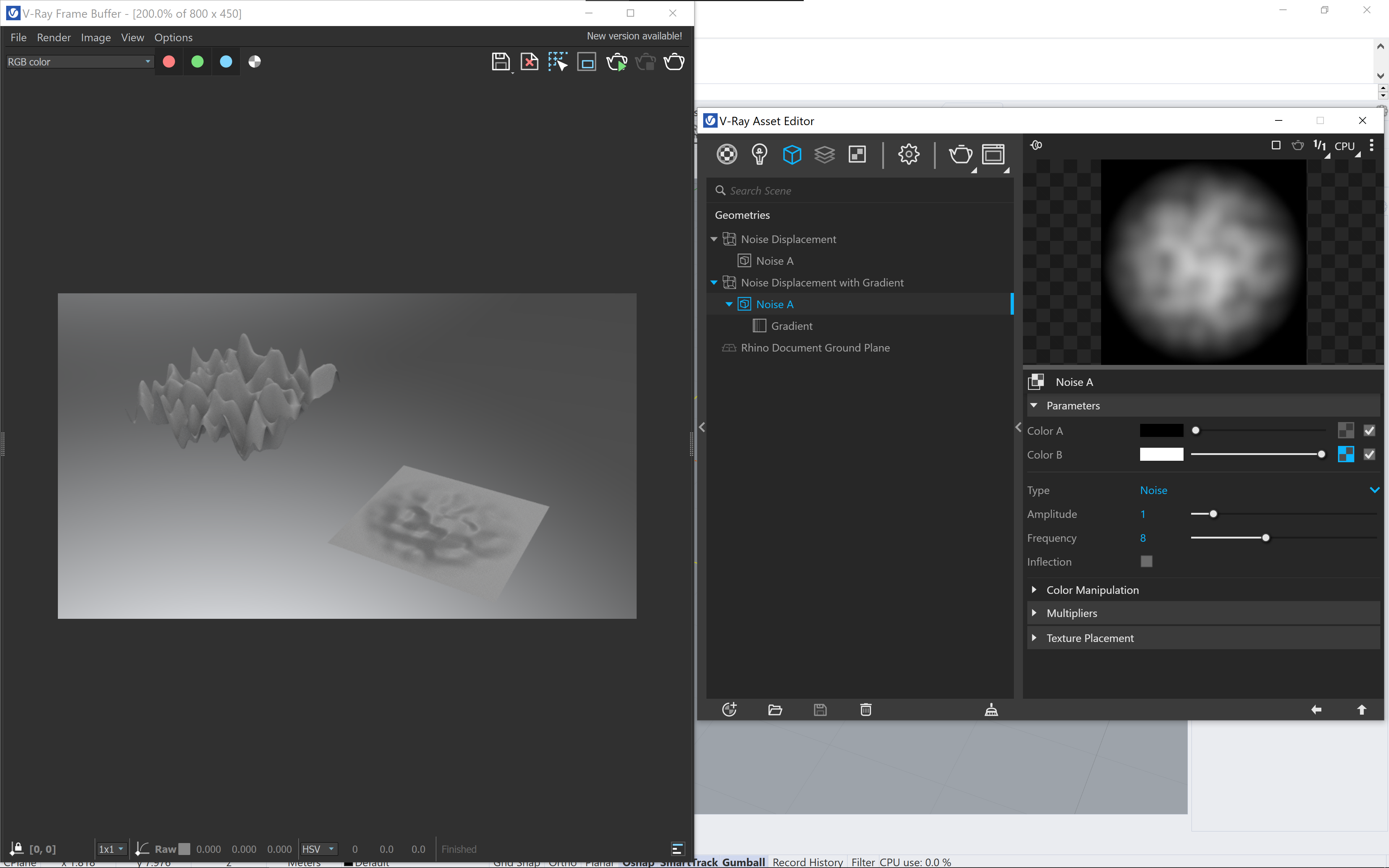Click the Type dropdown showing Noise
Image resolution: width=1389 pixels, height=868 pixels.
point(1260,490)
